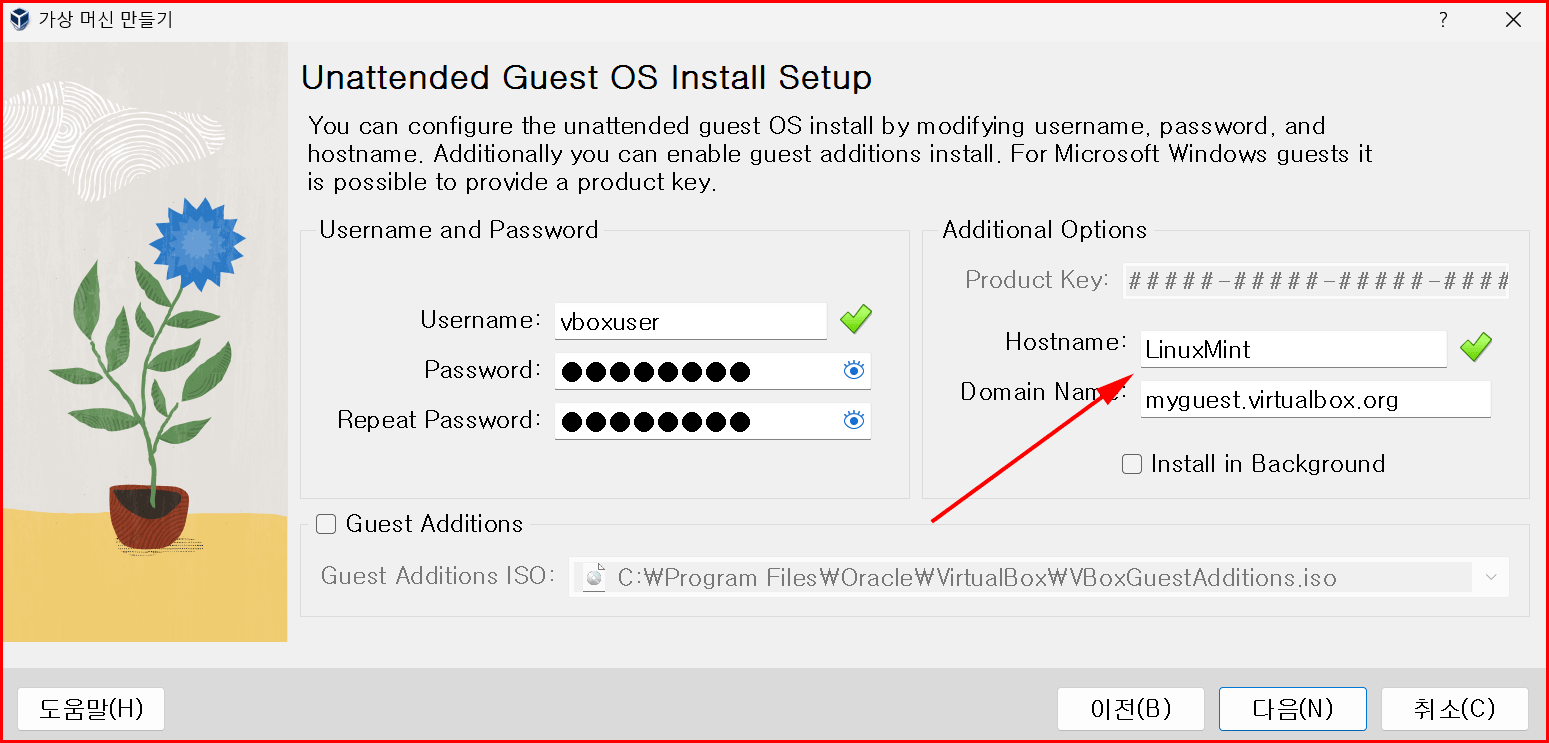Click the disc icon in Guest Additions ISO field

click(x=594, y=578)
